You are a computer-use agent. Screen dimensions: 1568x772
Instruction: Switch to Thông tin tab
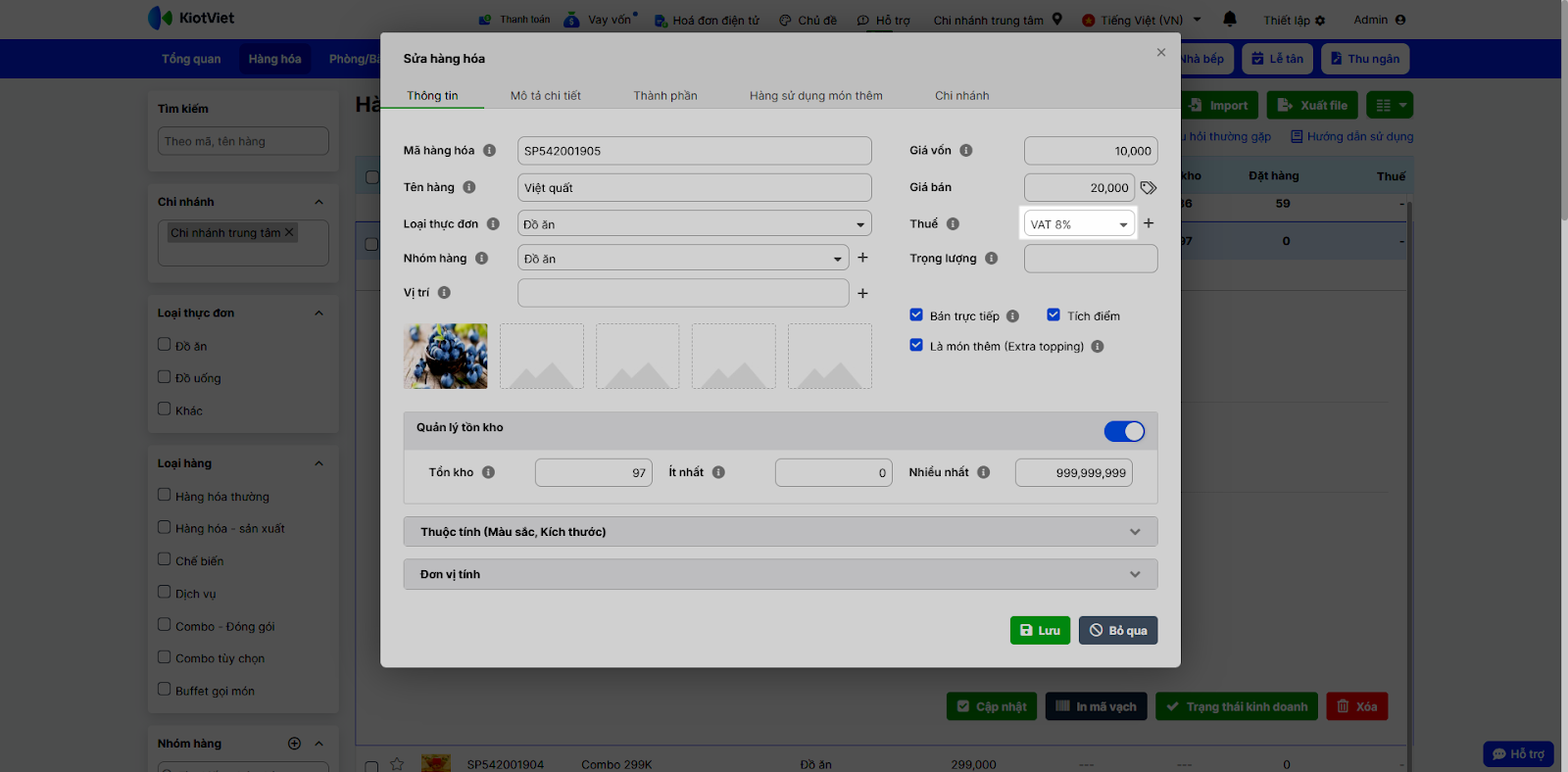[432, 96]
